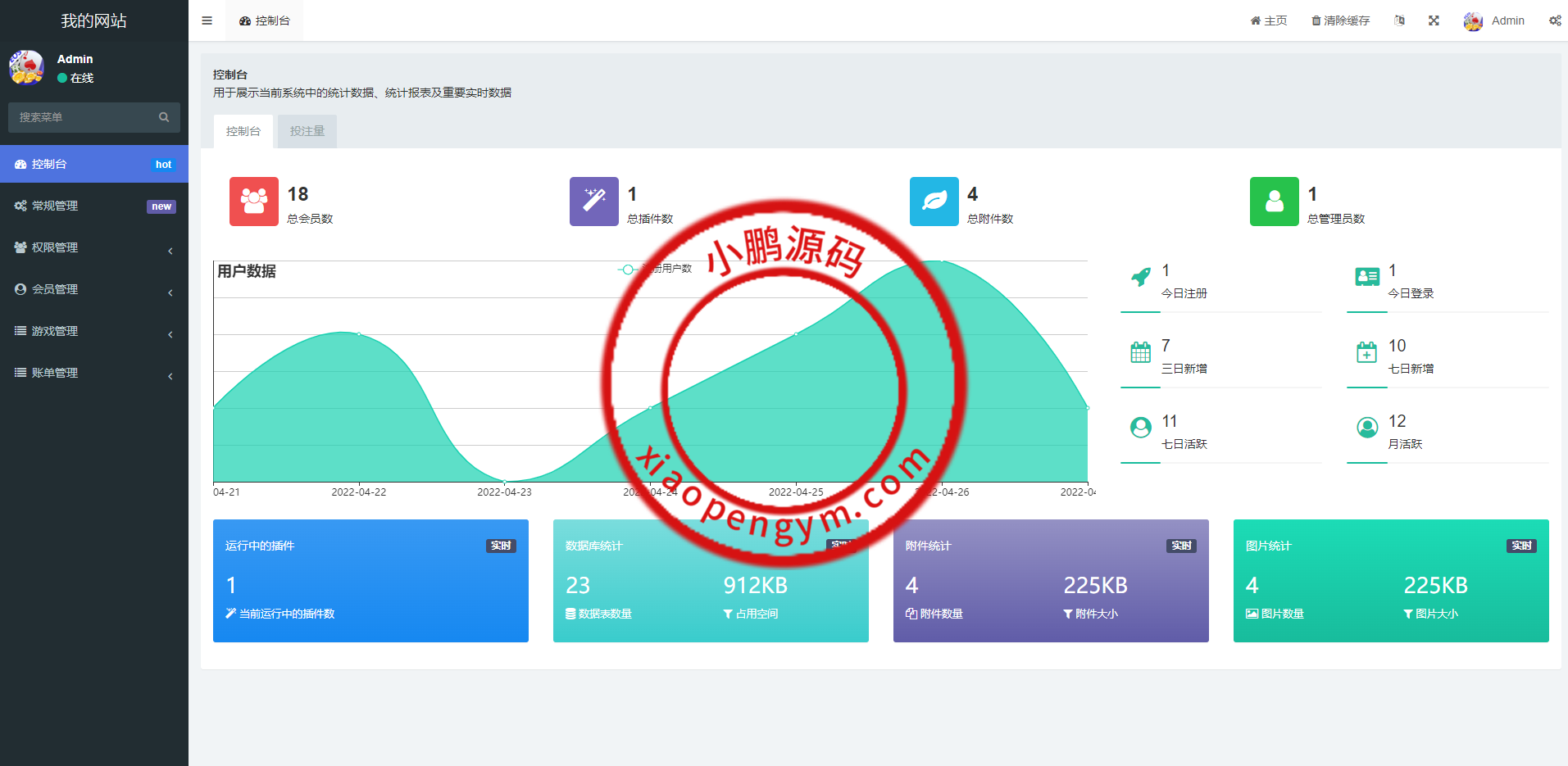
Task: Click the fullscreen expand icon in header
Action: 1434,20
